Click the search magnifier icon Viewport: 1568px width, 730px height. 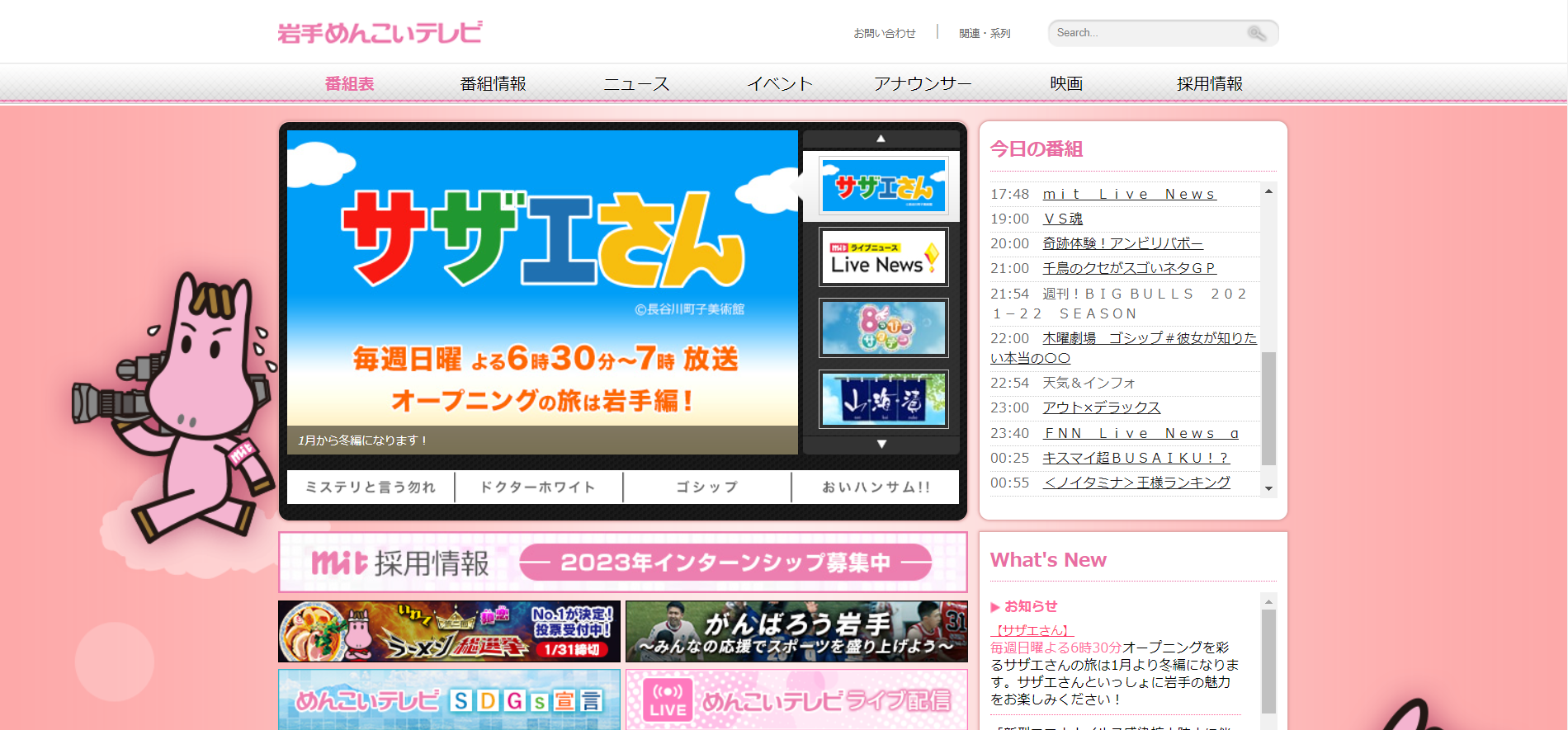pos(1257,33)
